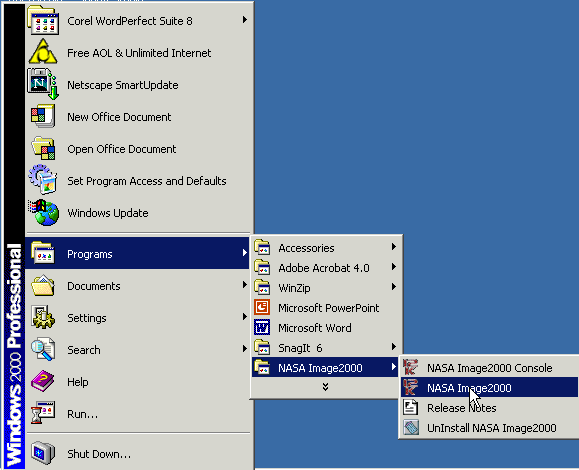Click the Corel WordPerfect Suite 8 icon
Screen dimensions: 579x470
click(x=43, y=20)
